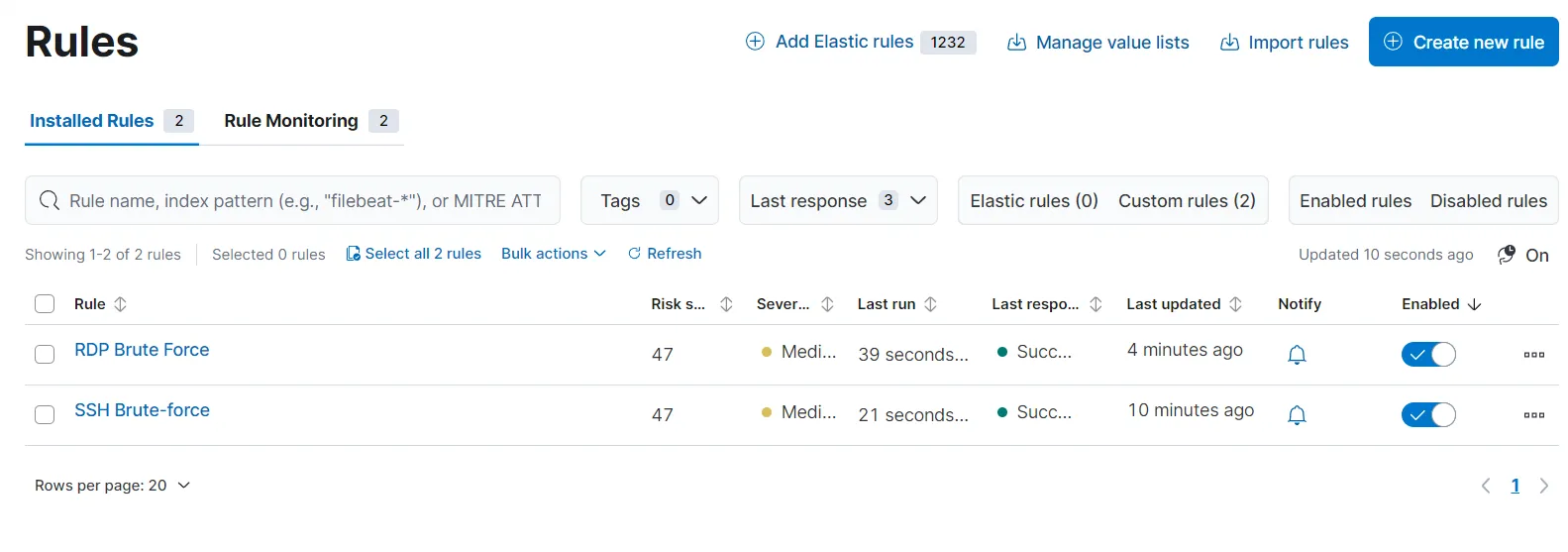Click the Notify column header
Viewport: 1568px width, 552px height.
1300,304
